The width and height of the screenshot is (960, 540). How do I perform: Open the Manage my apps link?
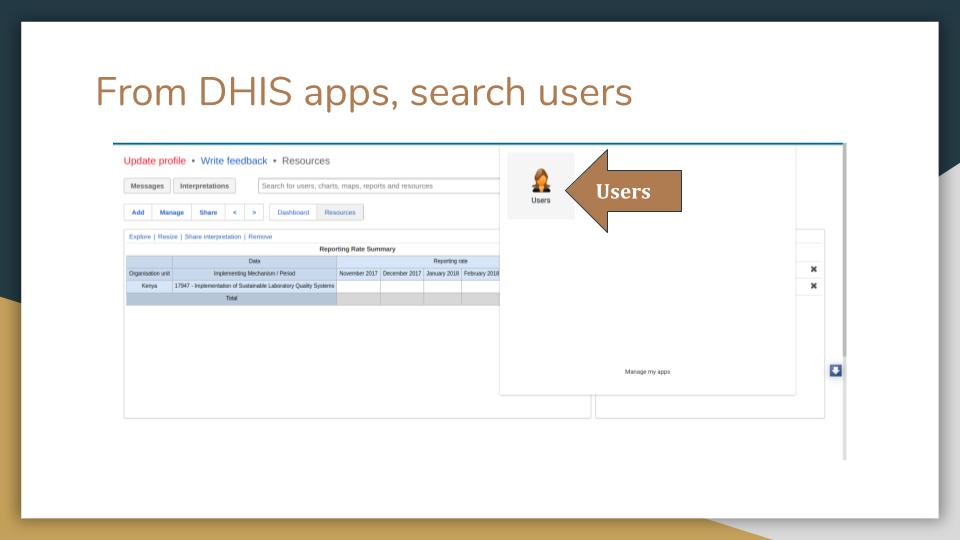point(647,372)
